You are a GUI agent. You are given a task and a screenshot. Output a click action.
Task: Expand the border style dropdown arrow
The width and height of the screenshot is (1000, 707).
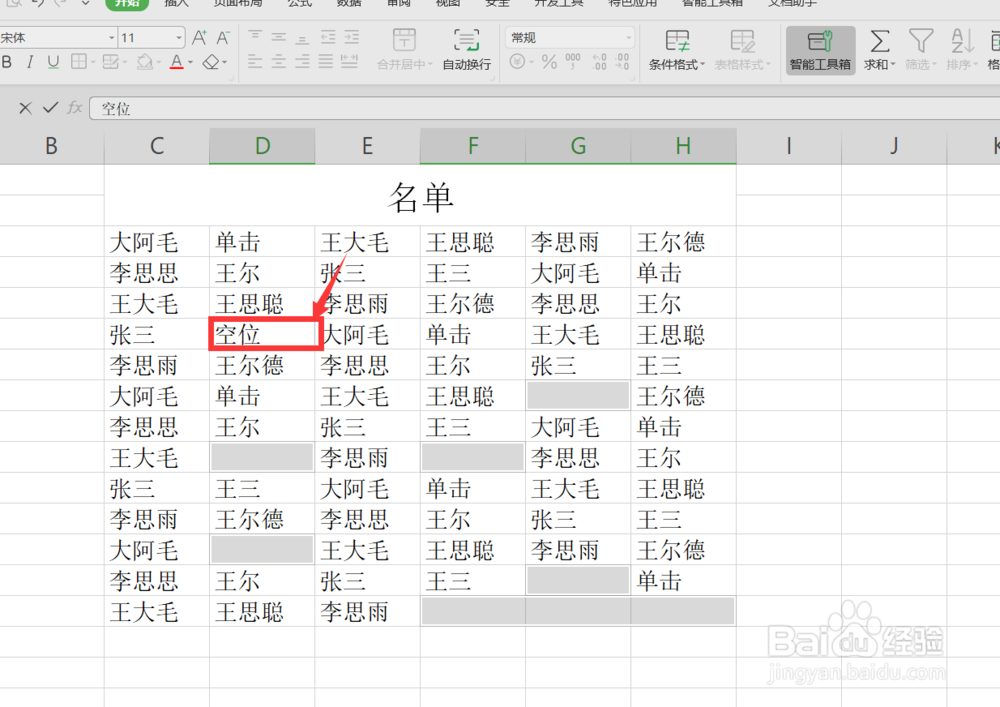coord(92,62)
